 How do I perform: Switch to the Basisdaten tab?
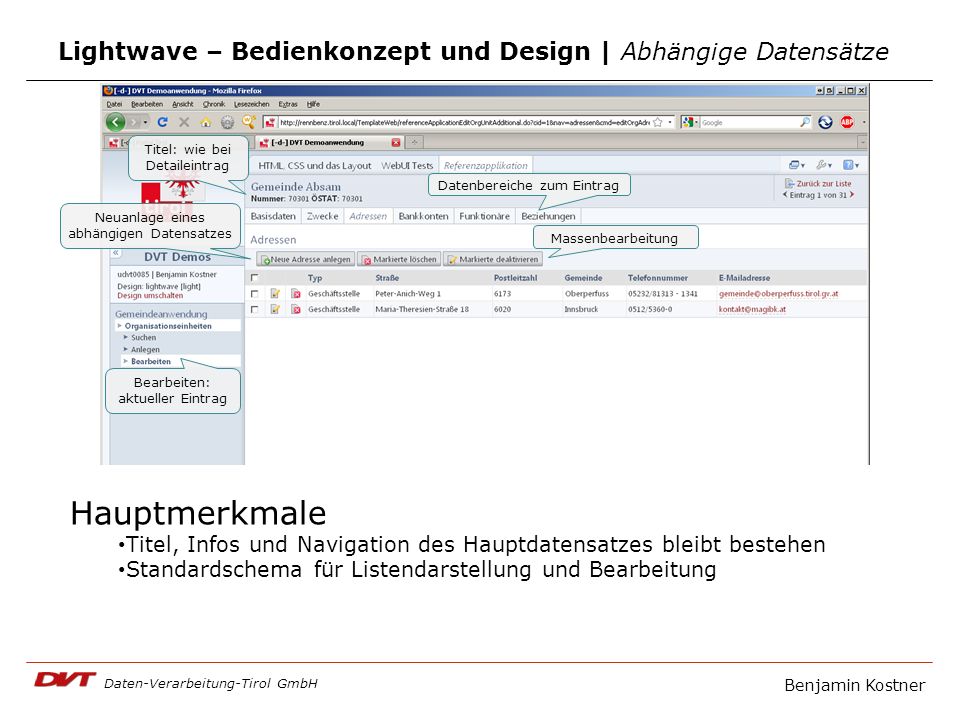coord(273,216)
